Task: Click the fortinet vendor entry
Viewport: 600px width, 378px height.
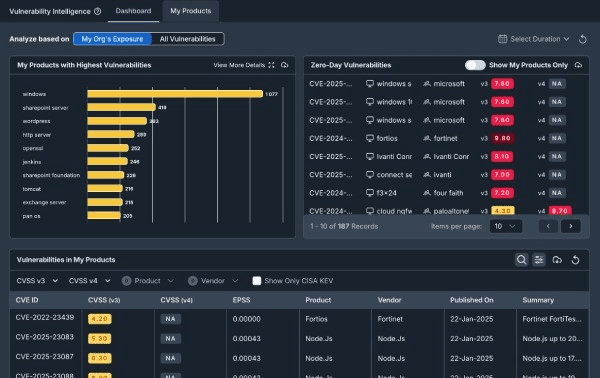Action: (445, 138)
